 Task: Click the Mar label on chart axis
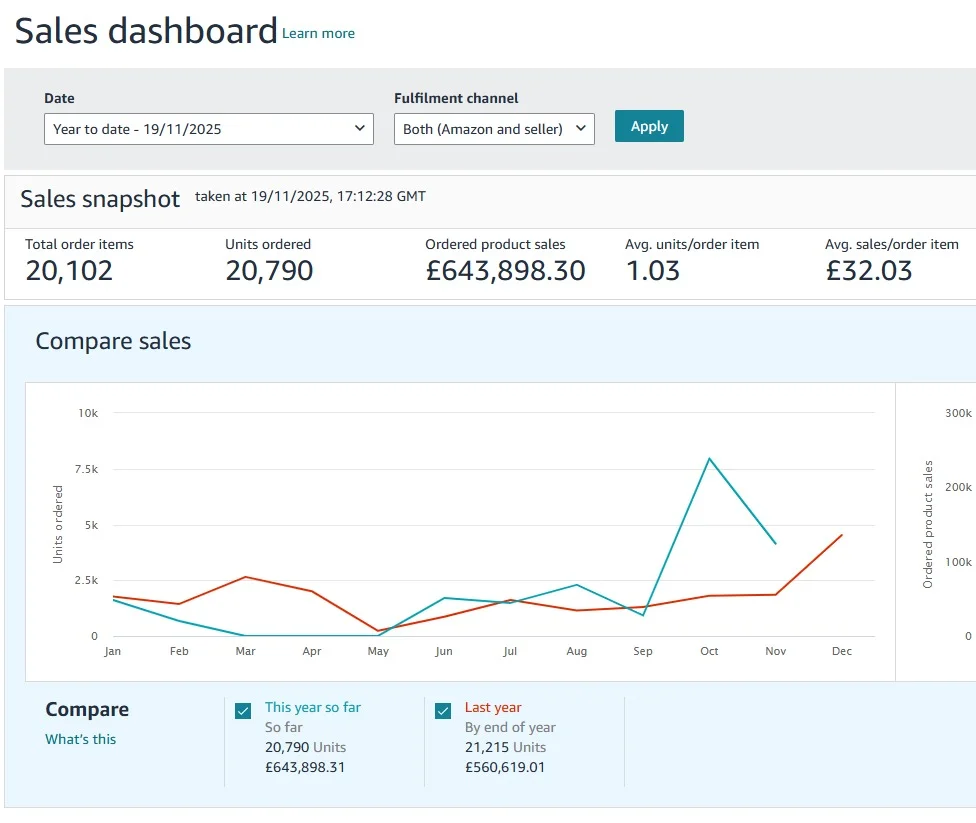pos(245,651)
